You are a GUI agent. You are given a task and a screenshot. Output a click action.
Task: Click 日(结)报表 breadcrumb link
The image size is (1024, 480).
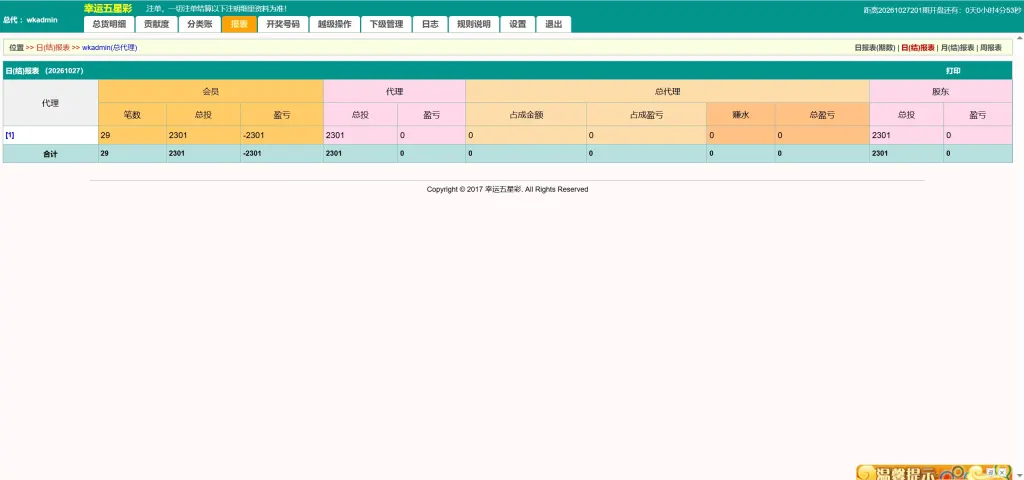pos(53,48)
